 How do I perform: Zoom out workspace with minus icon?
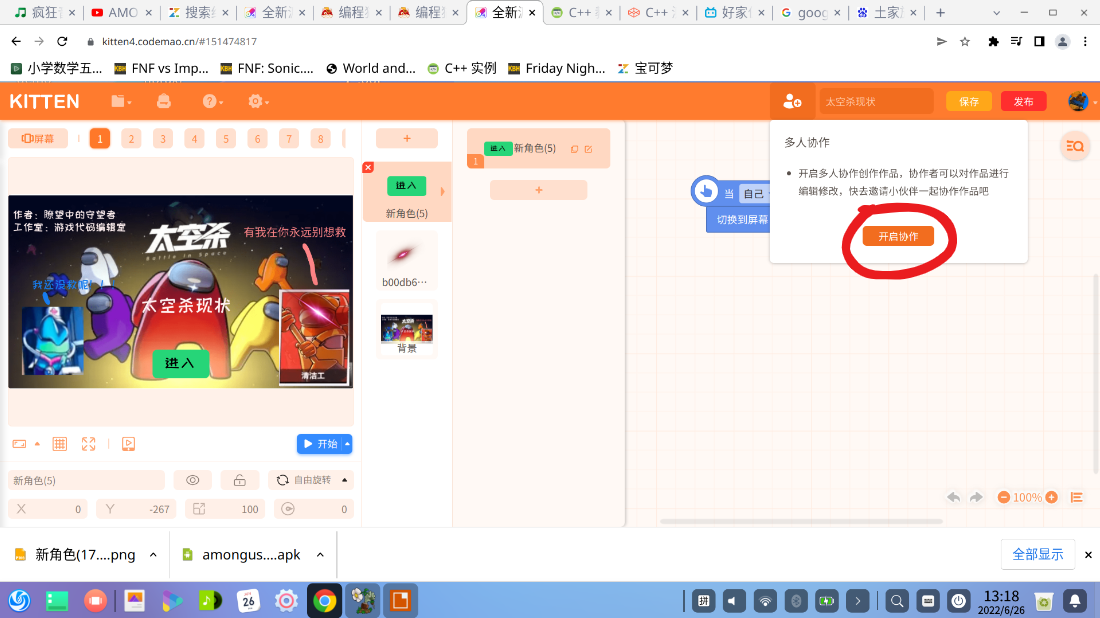[1004, 497]
